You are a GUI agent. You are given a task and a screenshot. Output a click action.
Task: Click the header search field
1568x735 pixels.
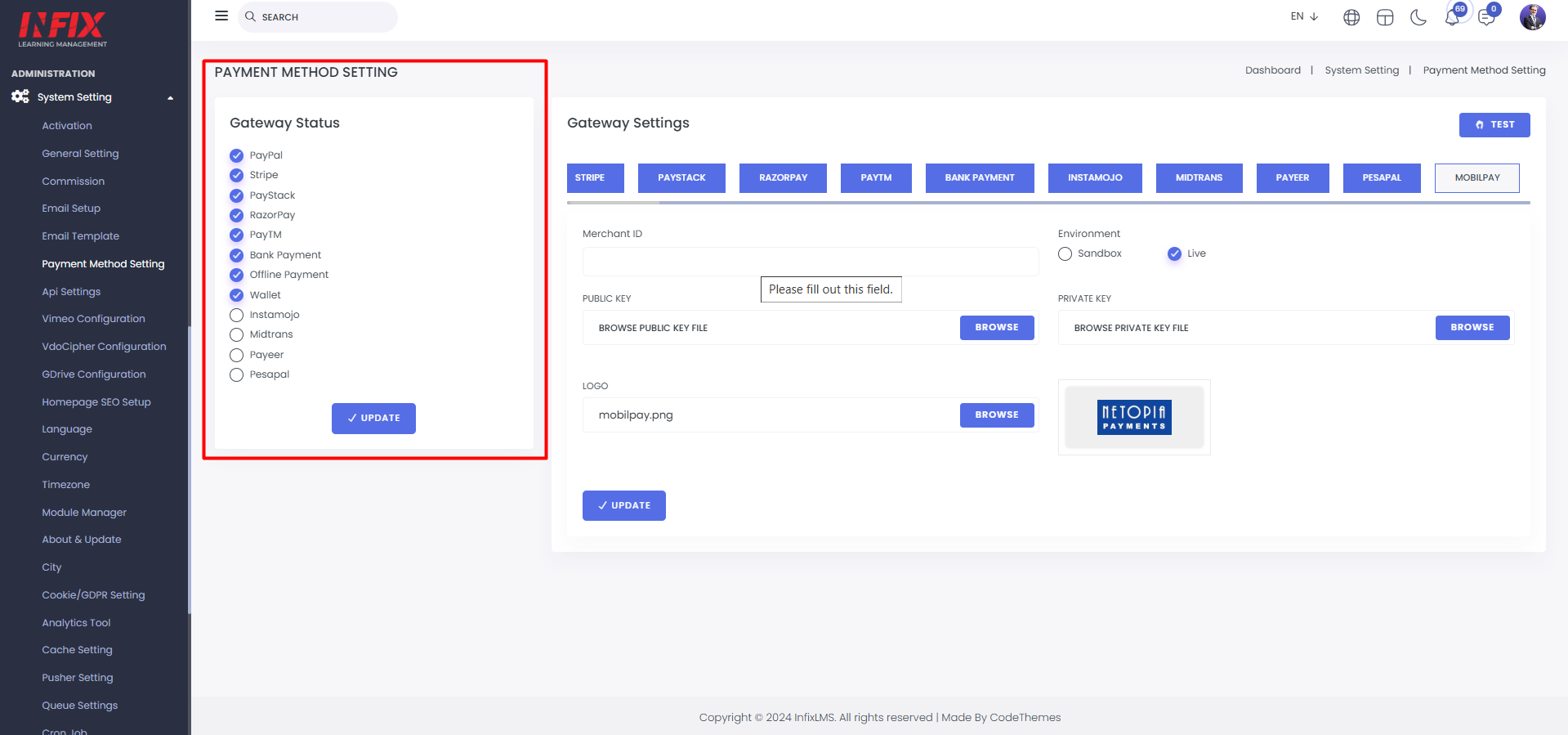pos(318,16)
